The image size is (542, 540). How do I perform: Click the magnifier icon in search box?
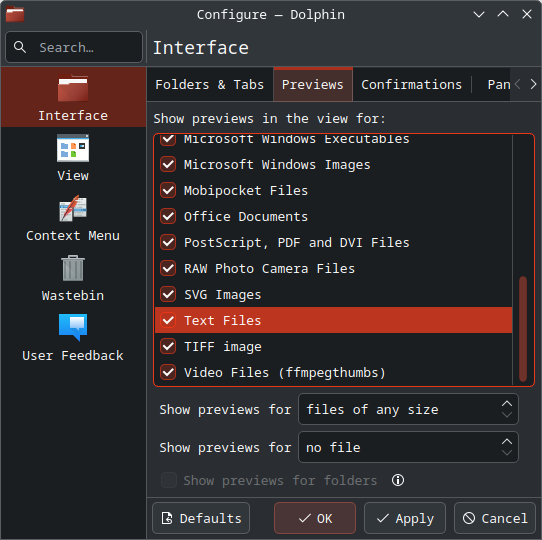pos(20,47)
